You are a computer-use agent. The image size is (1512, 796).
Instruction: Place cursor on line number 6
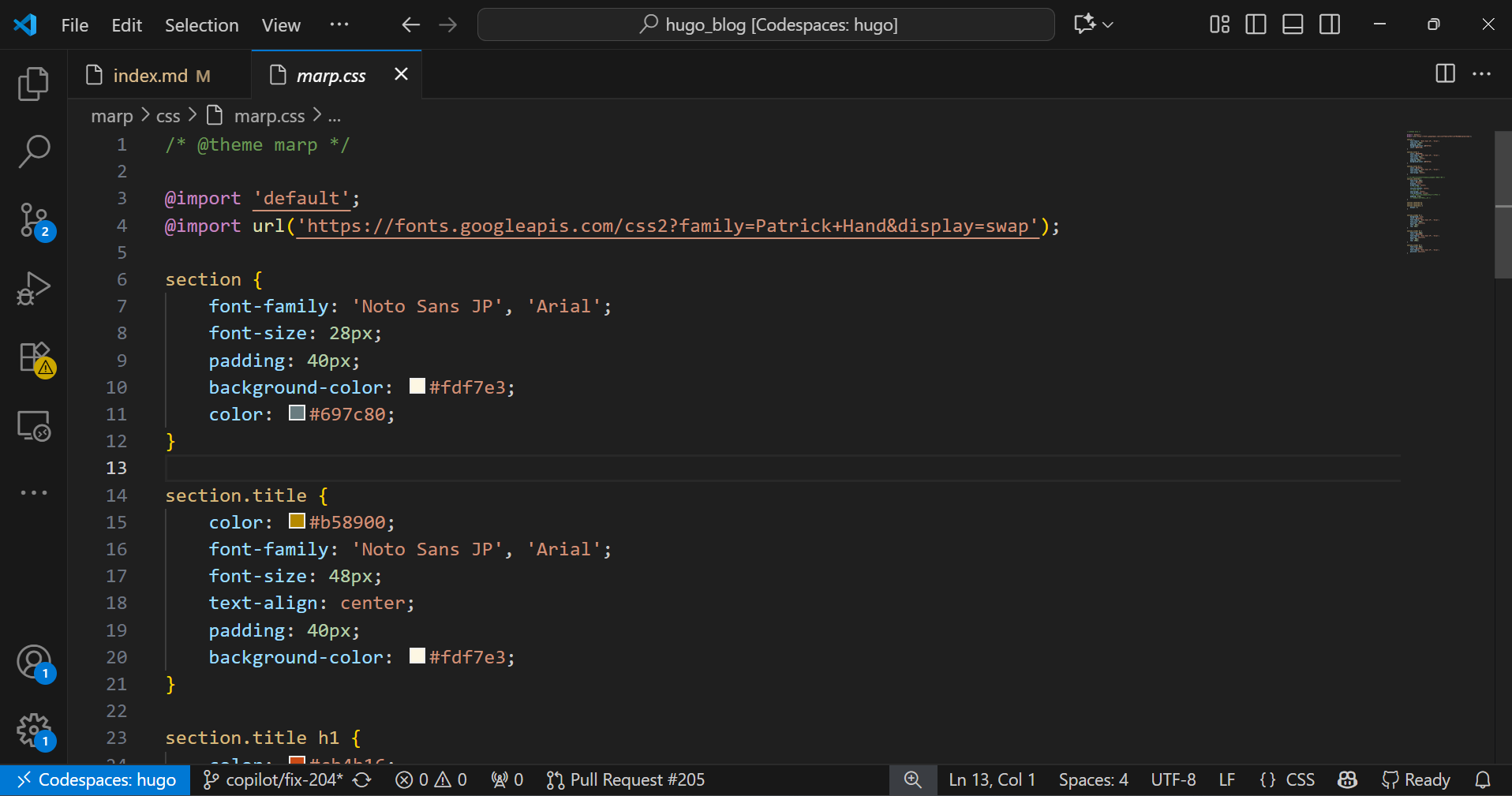coord(122,280)
